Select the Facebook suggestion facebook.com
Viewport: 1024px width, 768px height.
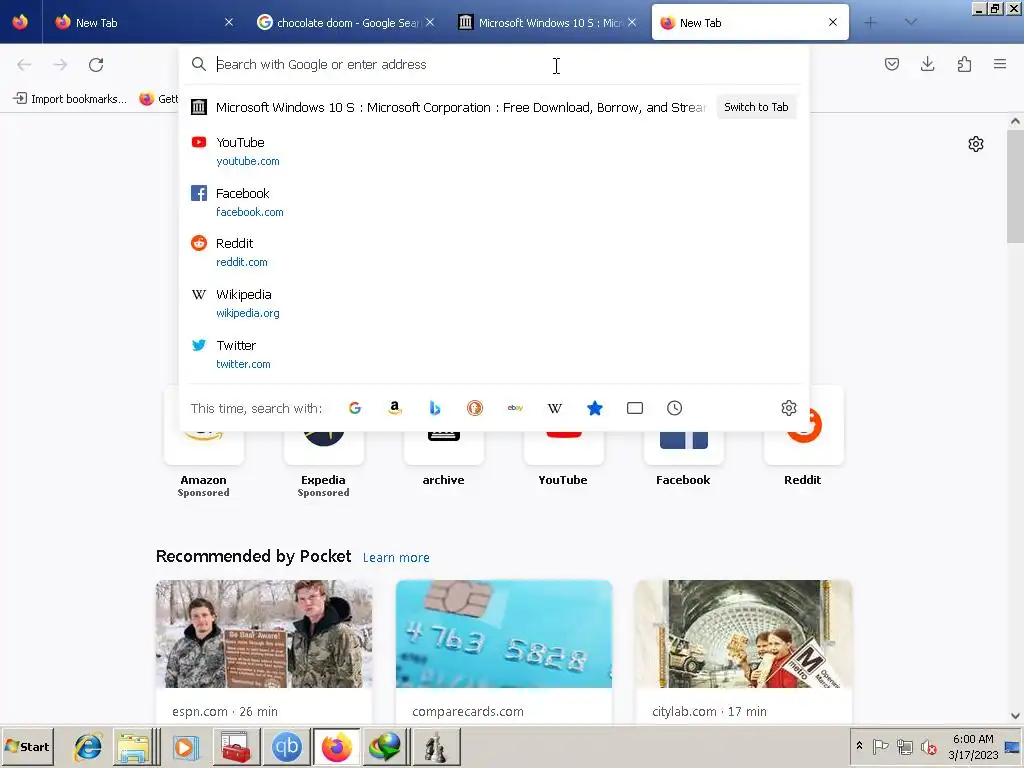tap(494, 202)
